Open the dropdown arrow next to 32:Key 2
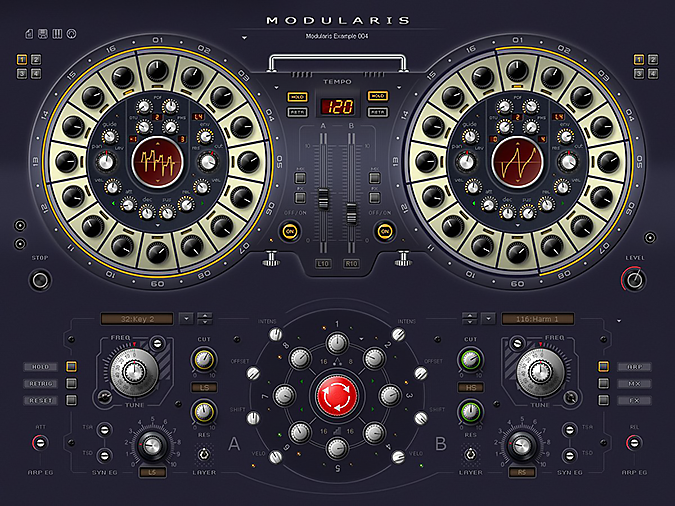Image resolution: width=675 pixels, height=506 pixels. point(186,319)
